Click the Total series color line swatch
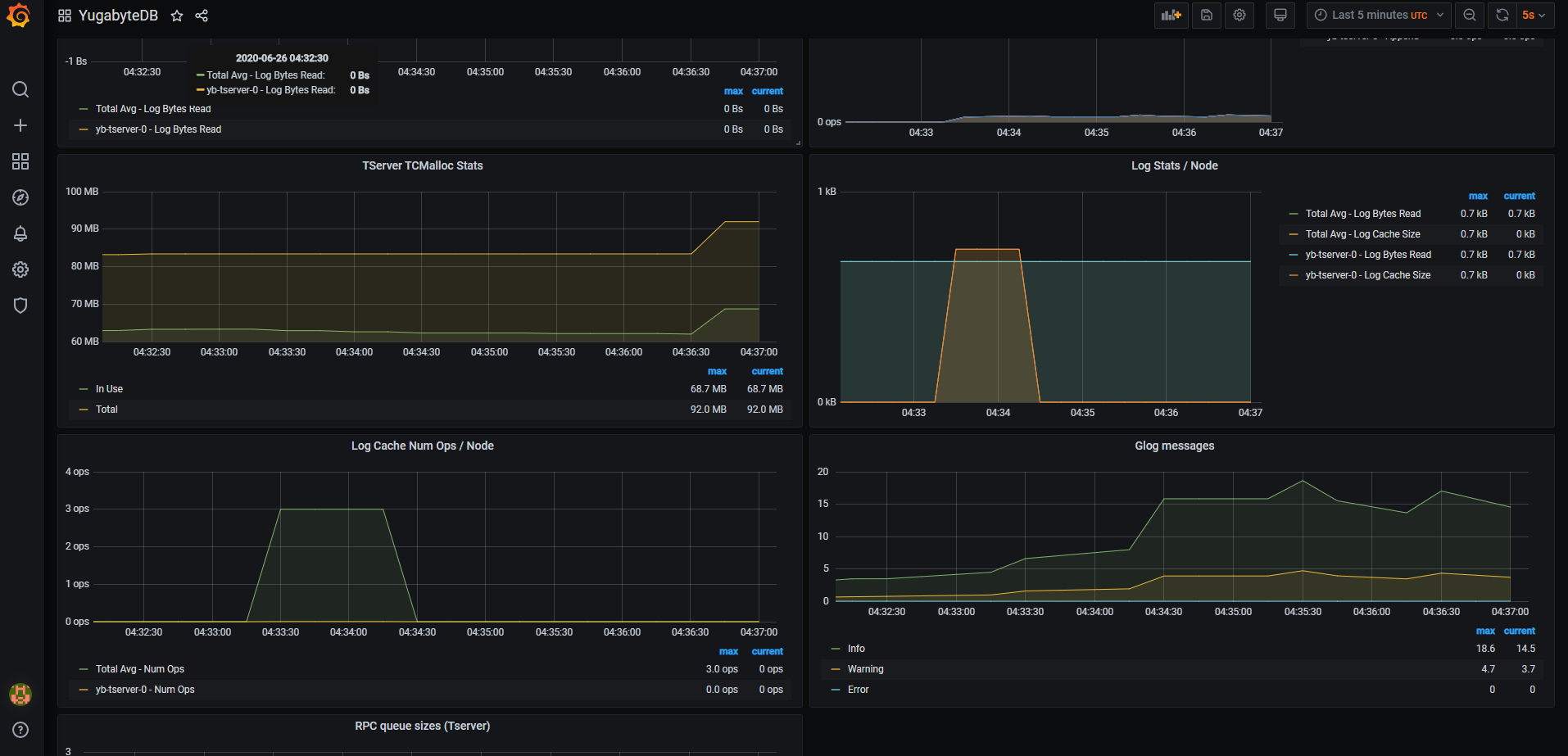This screenshot has height=756, width=1568. coord(84,410)
